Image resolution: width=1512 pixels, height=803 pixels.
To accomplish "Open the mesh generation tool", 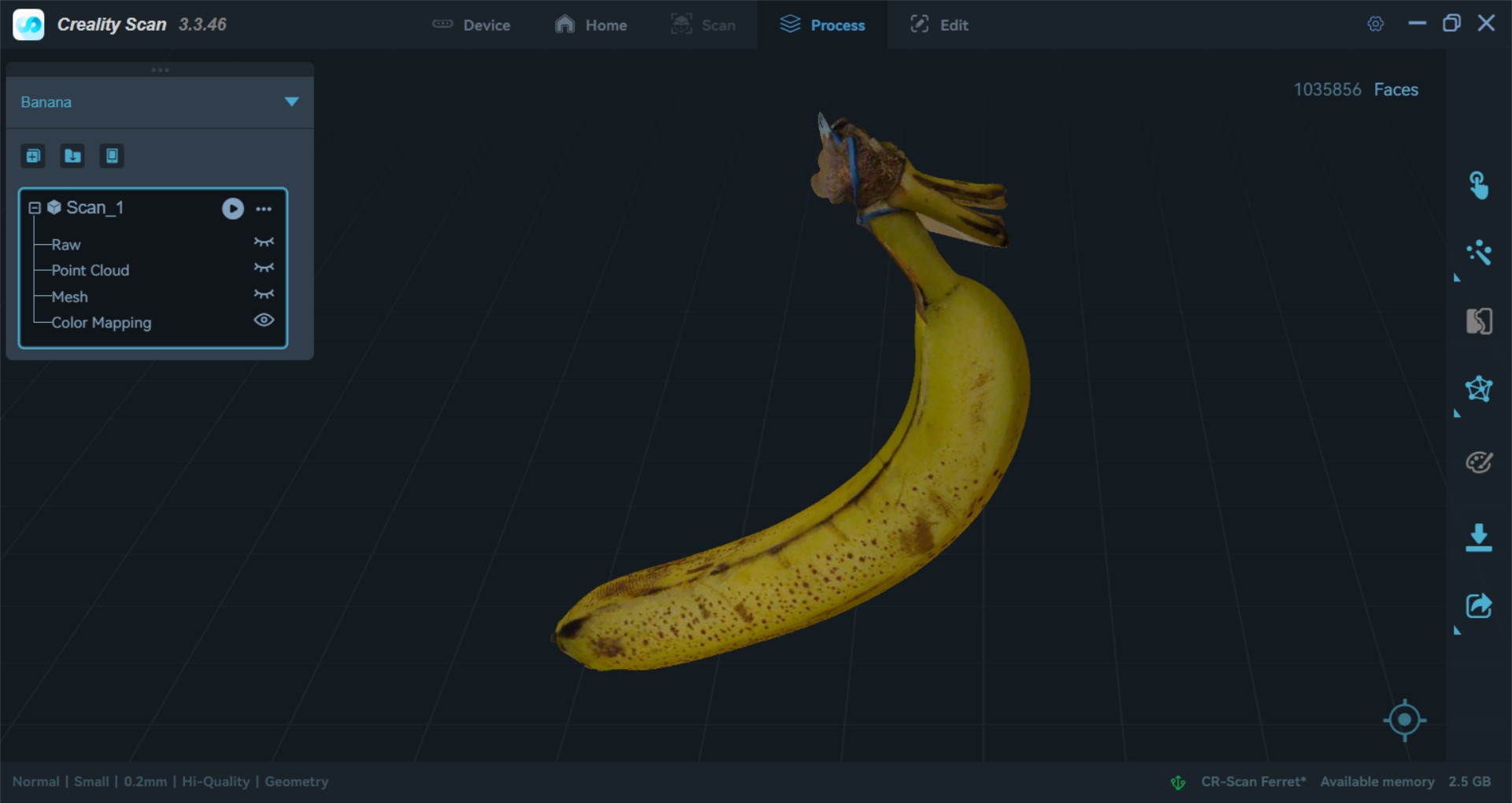I will (1478, 389).
